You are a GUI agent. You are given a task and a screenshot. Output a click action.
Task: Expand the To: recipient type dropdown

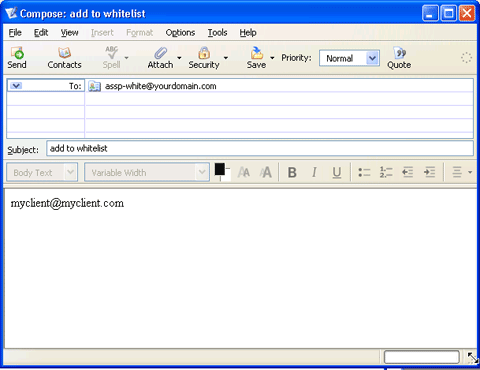tap(16, 86)
